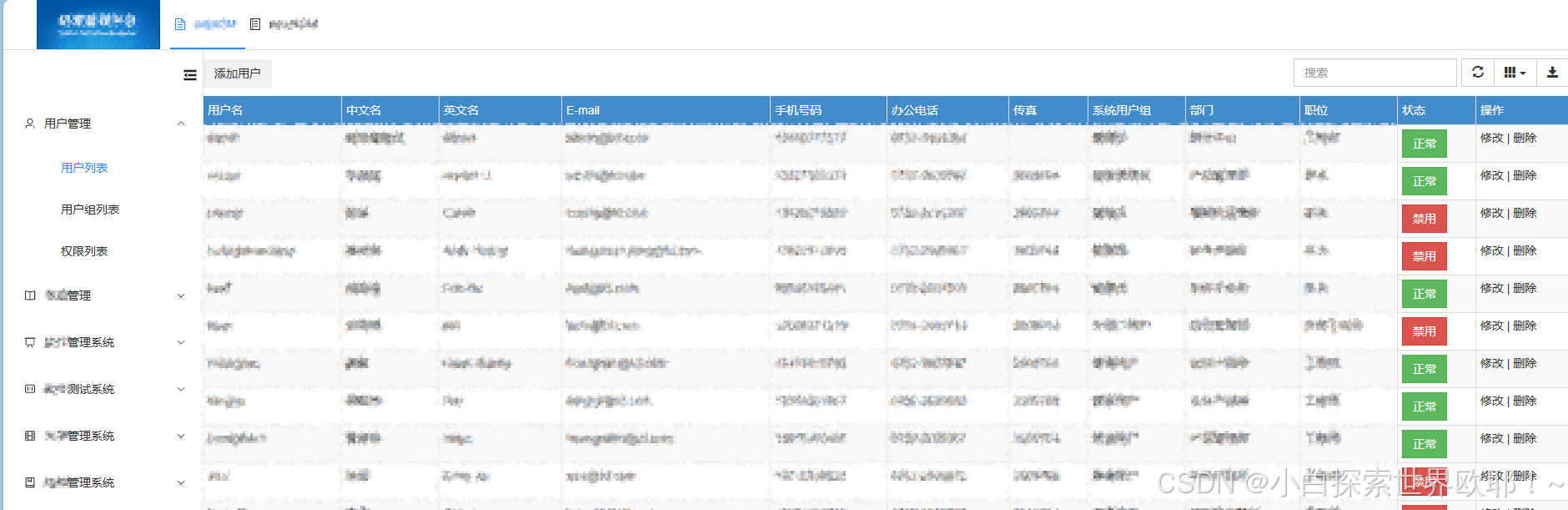1568x510 pixels.
Task: Click the export download icon
Action: 1552,73
